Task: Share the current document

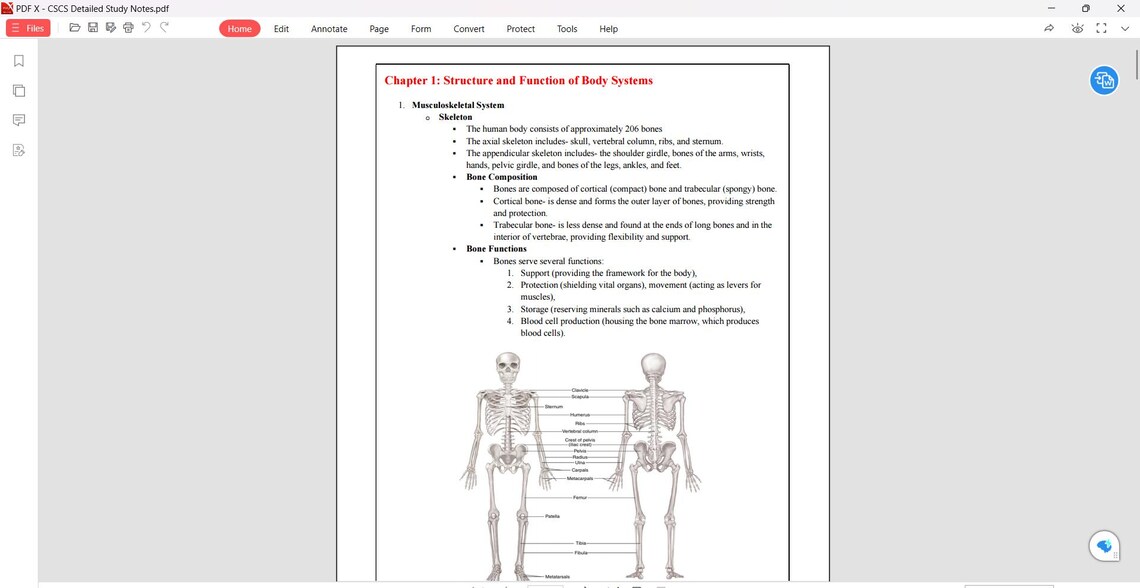Action: click(1049, 28)
